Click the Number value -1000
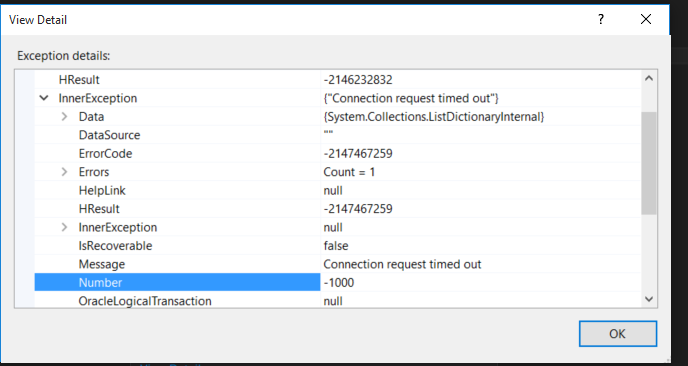 tap(339, 283)
